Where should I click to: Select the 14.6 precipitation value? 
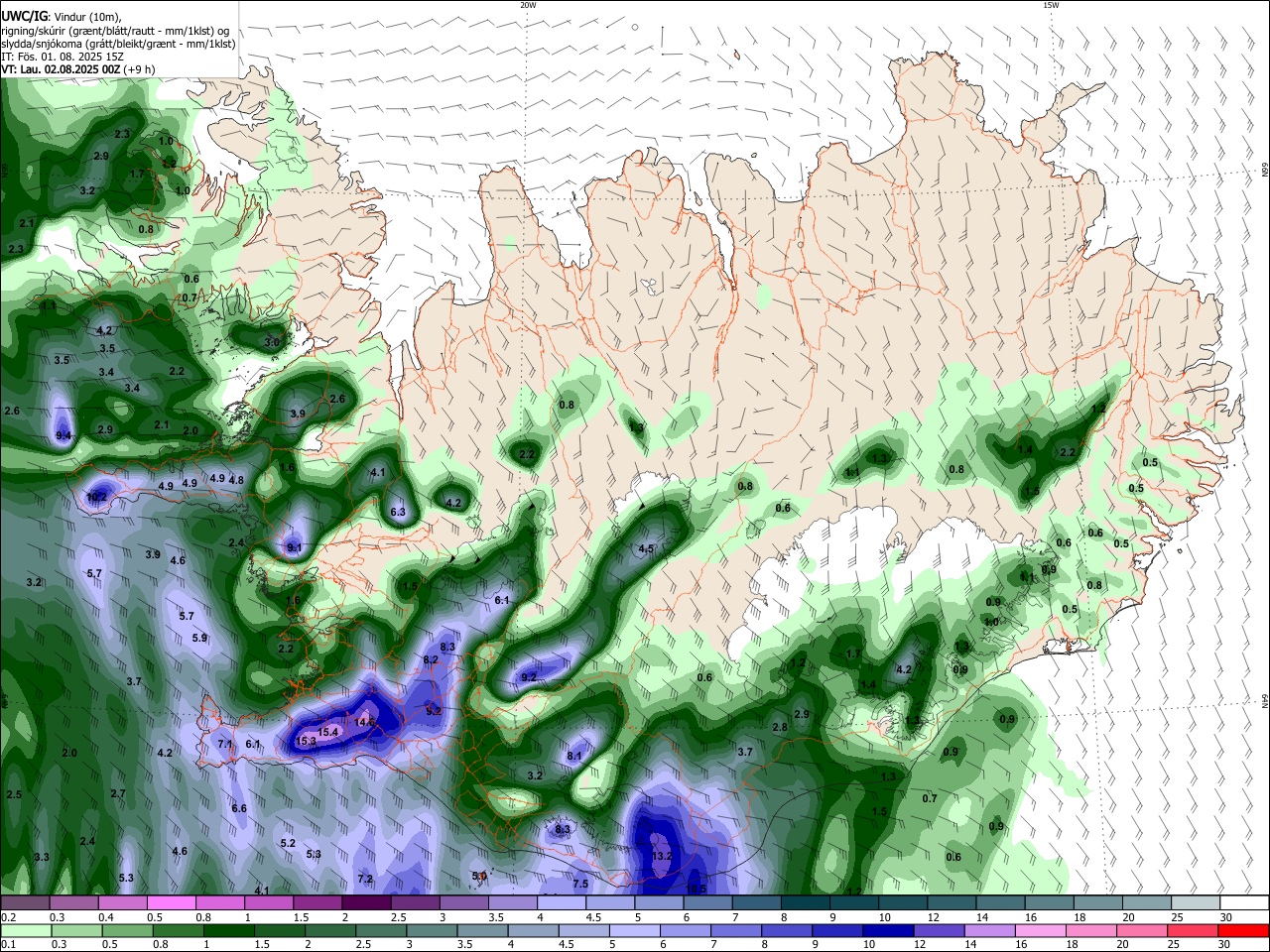tap(365, 723)
